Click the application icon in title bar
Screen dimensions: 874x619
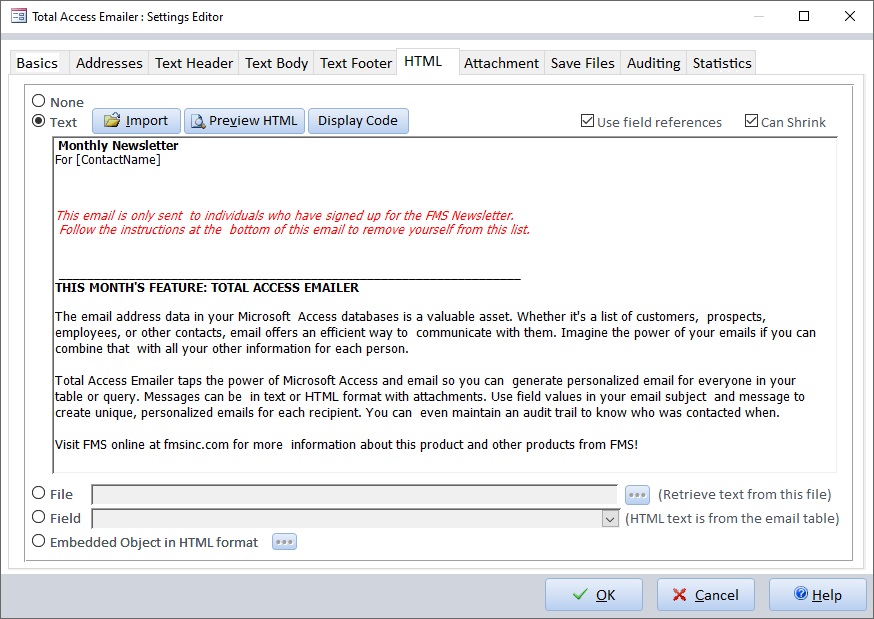[x=18, y=16]
